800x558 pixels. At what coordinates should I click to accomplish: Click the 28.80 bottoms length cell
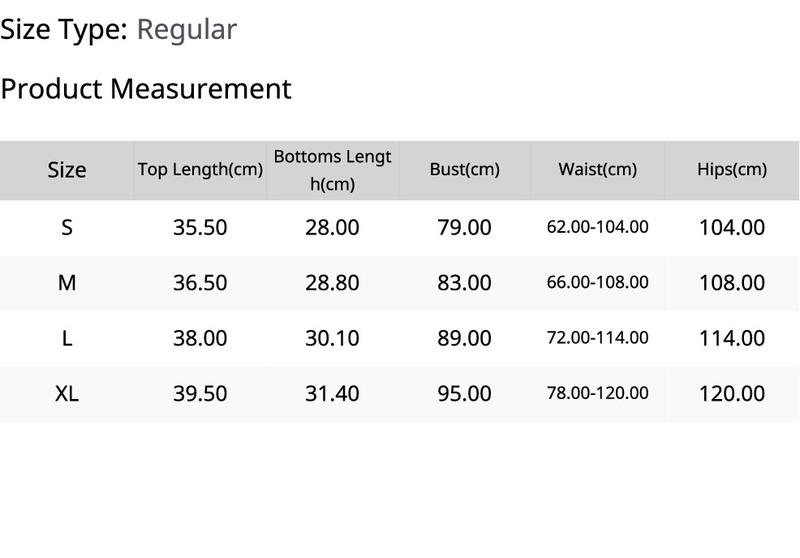[x=332, y=283]
